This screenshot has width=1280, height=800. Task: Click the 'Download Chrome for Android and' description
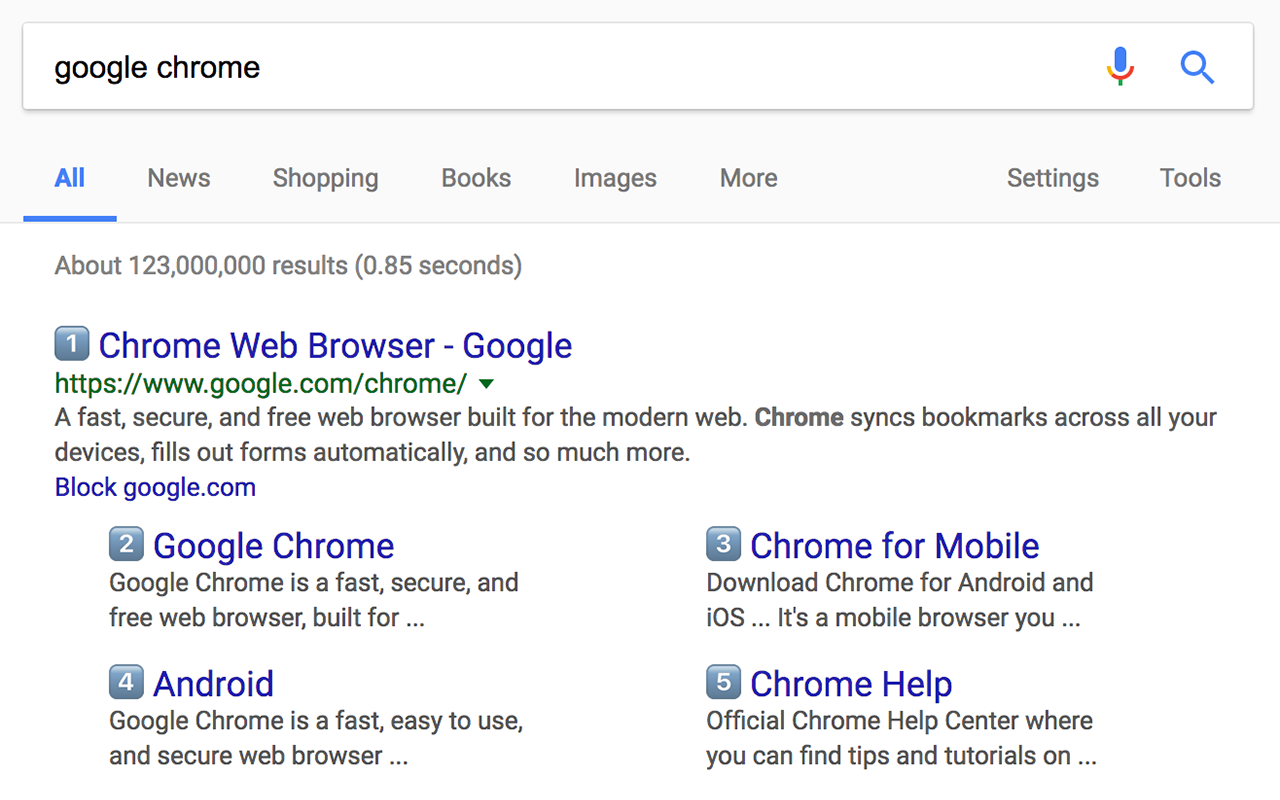[899, 600]
